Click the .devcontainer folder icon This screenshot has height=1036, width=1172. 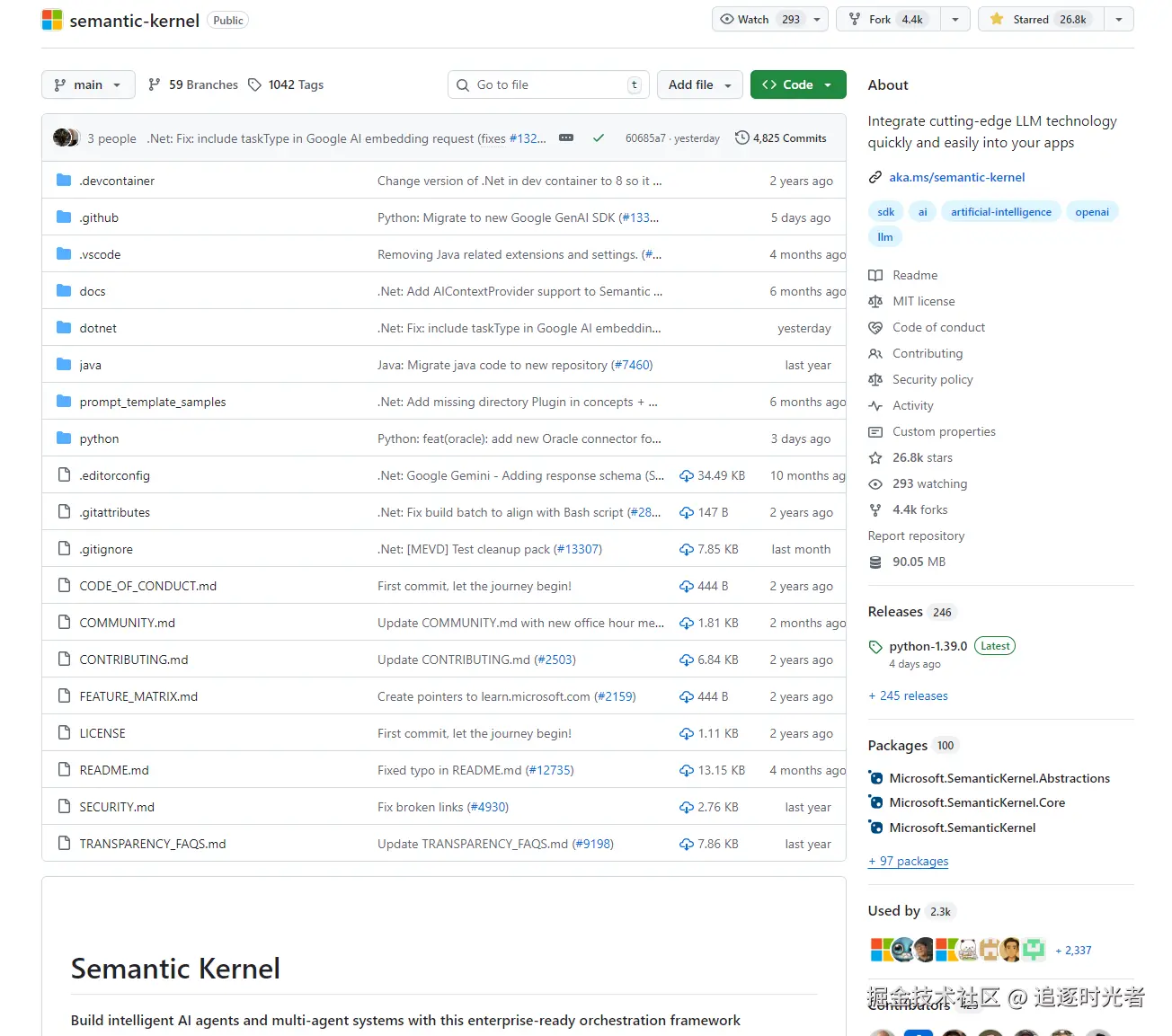coord(64,181)
